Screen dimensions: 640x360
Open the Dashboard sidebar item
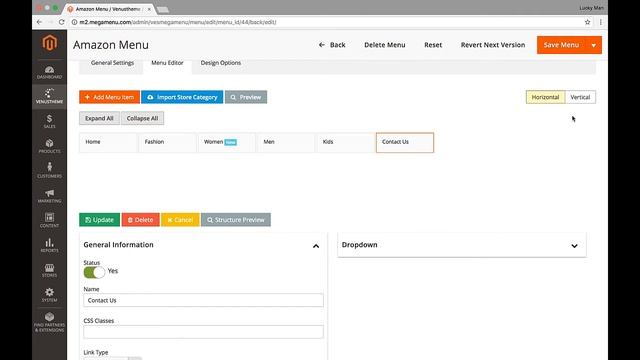click(x=49, y=72)
